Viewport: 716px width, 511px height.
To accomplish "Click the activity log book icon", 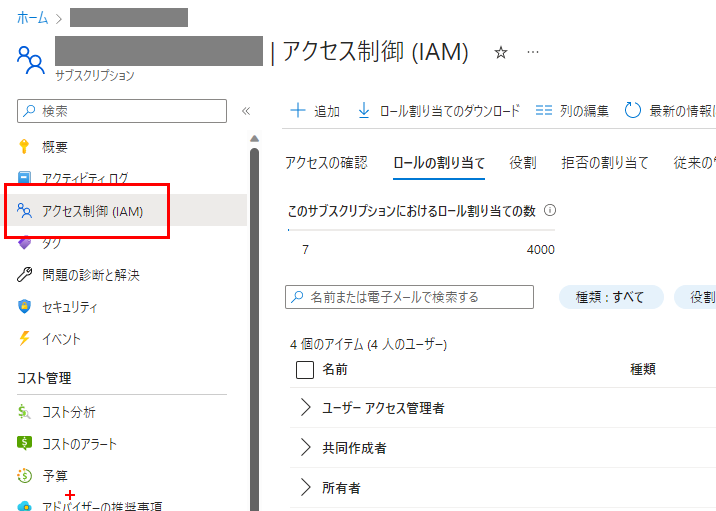I will [x=24, y=178].
